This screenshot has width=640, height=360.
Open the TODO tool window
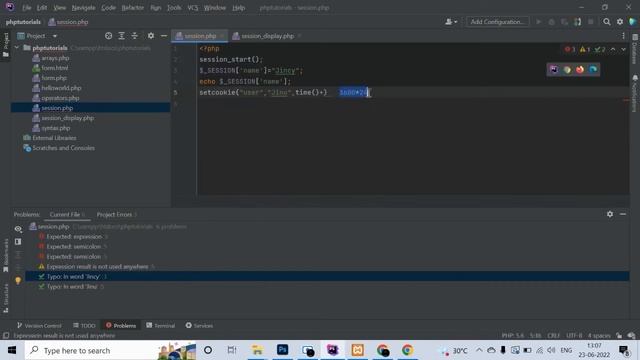(84, 325)
